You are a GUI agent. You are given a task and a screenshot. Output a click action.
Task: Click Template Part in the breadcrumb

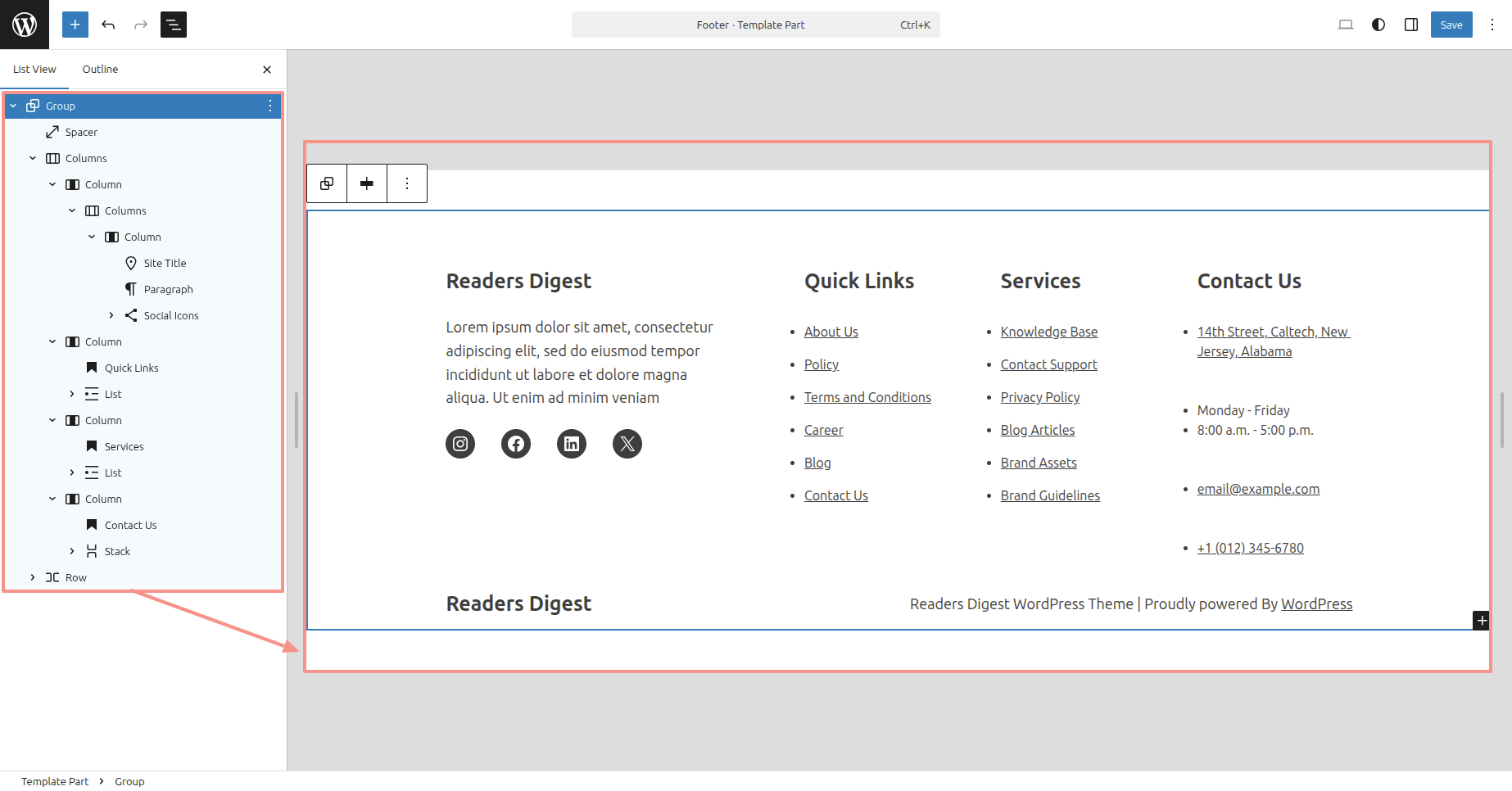55,781
